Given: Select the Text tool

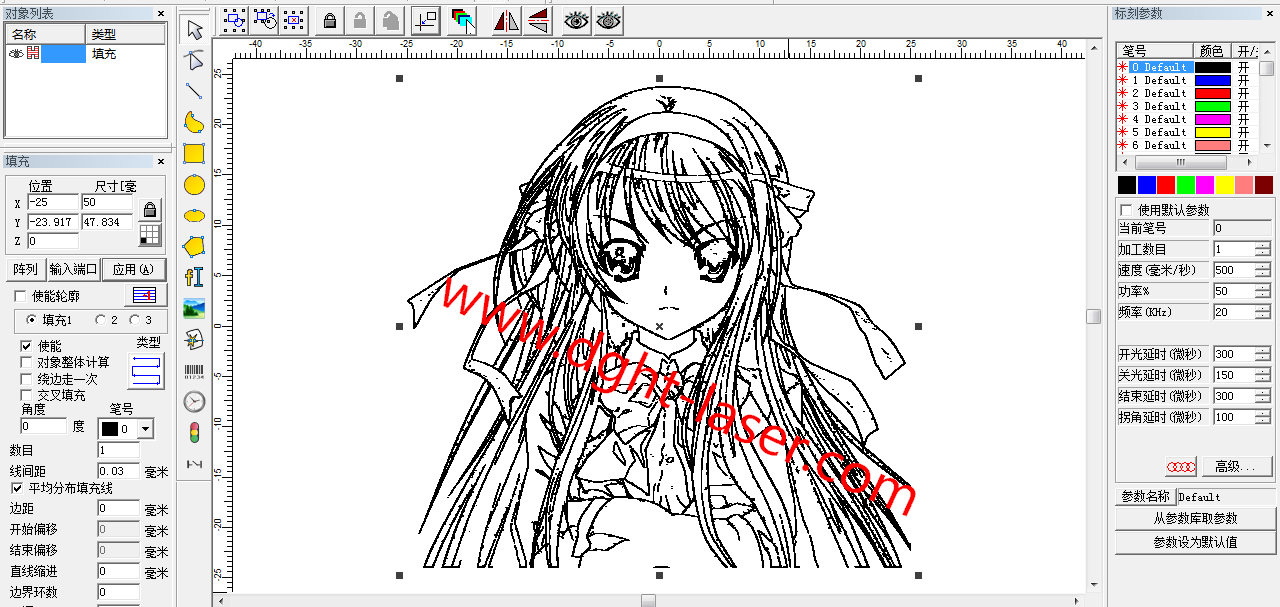Looking at the screenshot, I should pyautogui.click(x=194, y=277).
